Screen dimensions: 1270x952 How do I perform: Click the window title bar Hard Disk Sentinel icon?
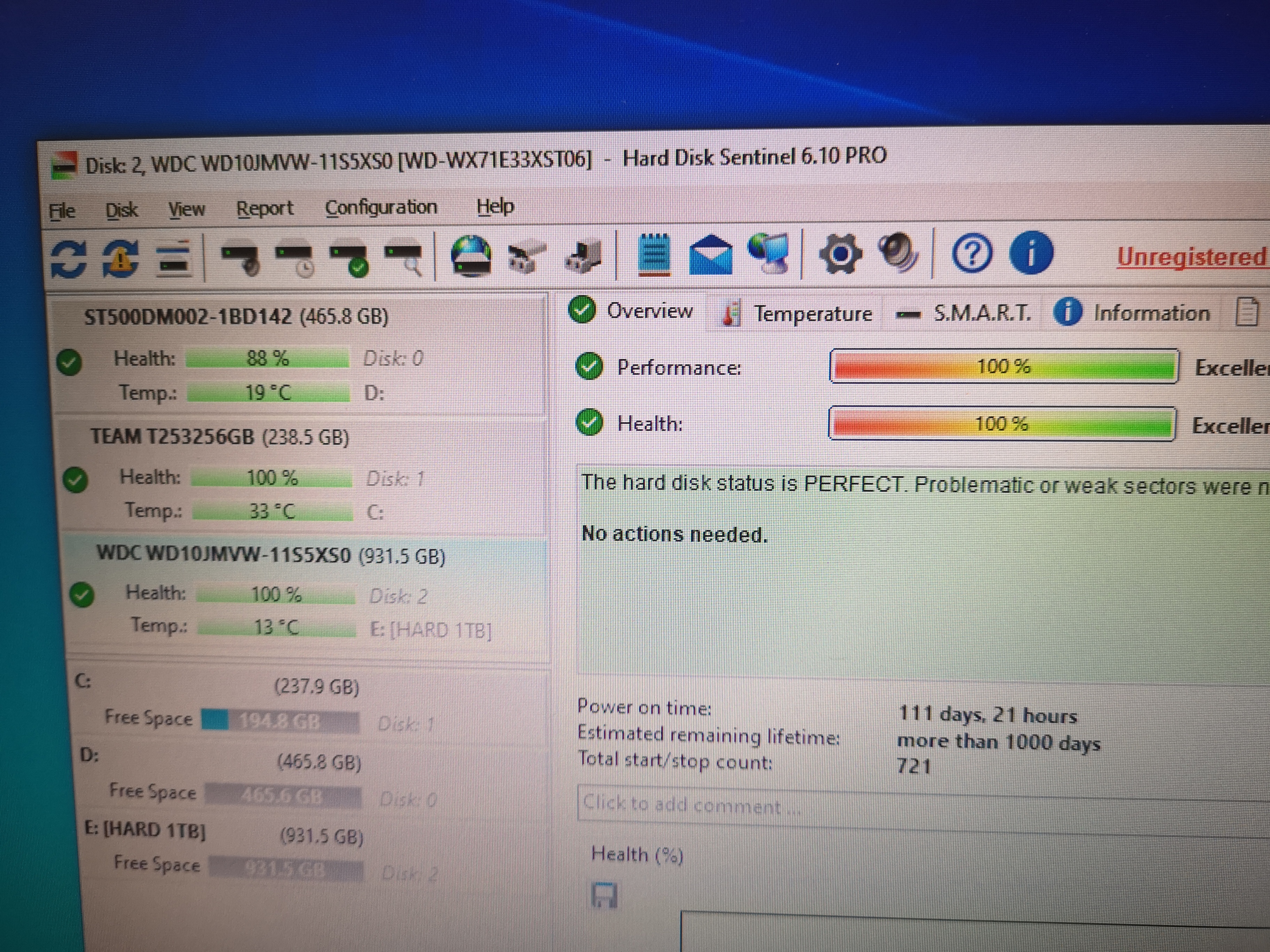[x=64, y=166]
